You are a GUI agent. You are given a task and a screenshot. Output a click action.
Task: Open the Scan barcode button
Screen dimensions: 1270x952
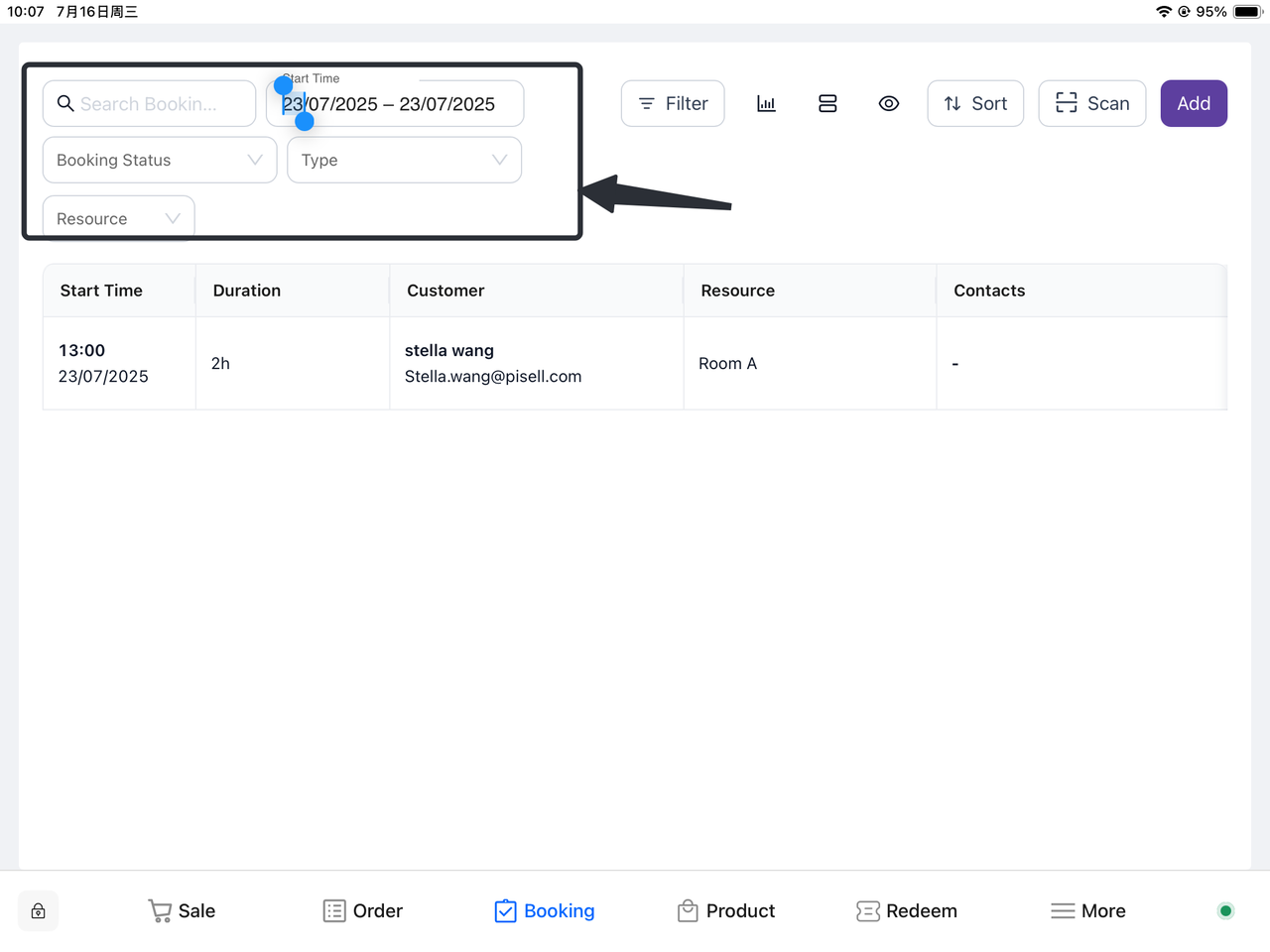pos(1091,103)
